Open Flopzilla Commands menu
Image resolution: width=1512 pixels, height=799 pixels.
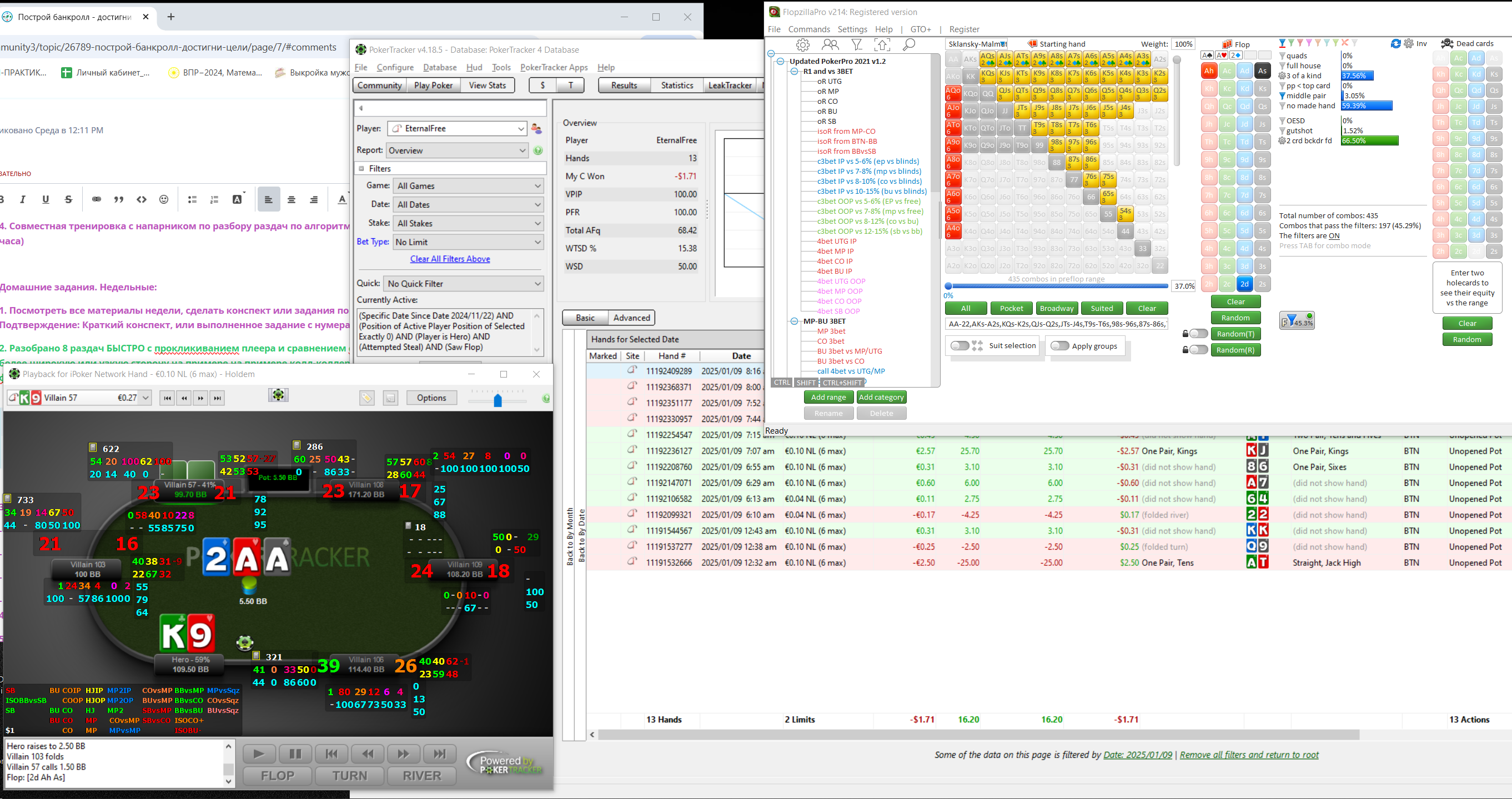(x=809, y=29)
